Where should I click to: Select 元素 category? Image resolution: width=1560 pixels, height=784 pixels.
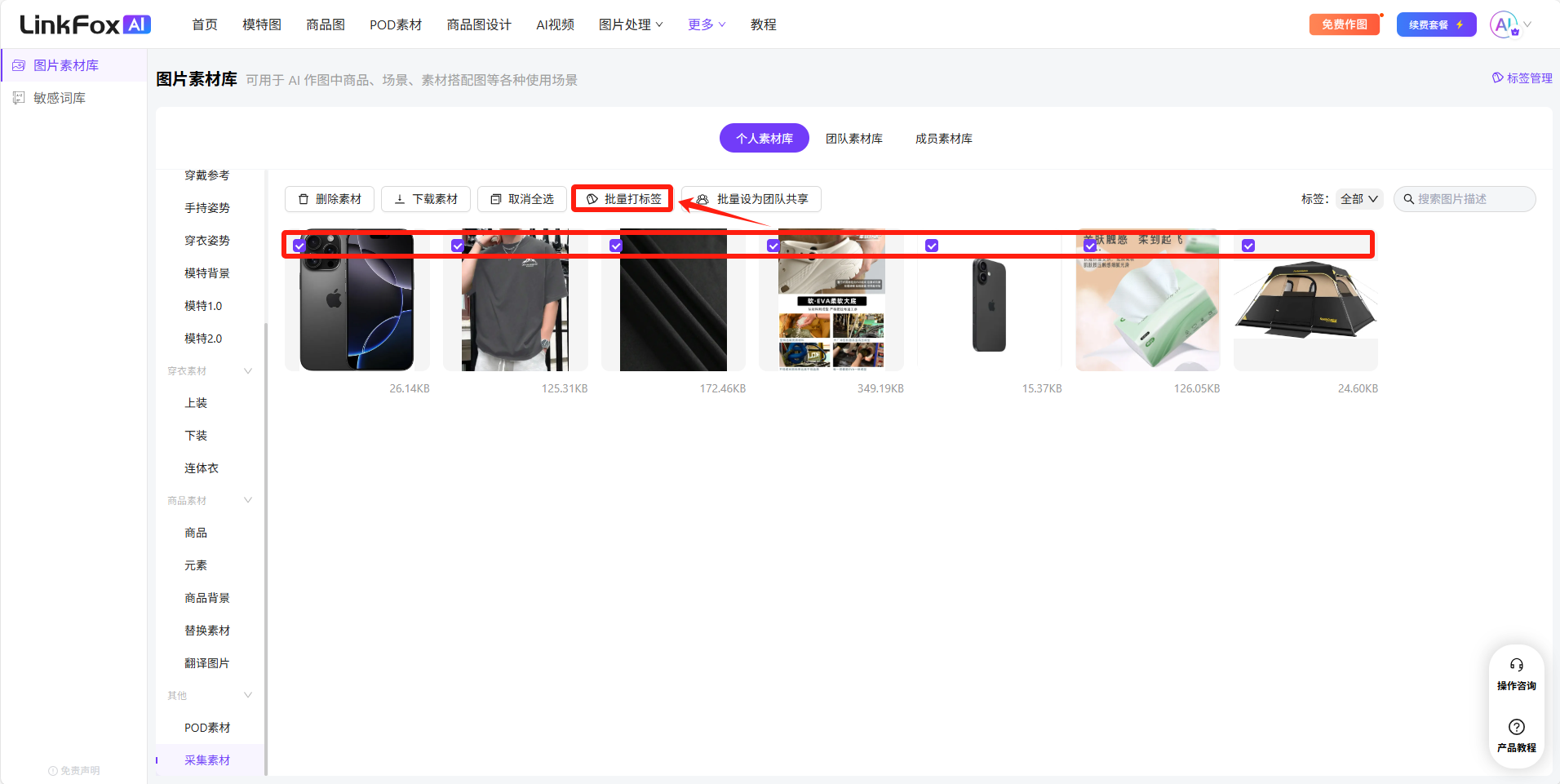[x=196, y=565]
